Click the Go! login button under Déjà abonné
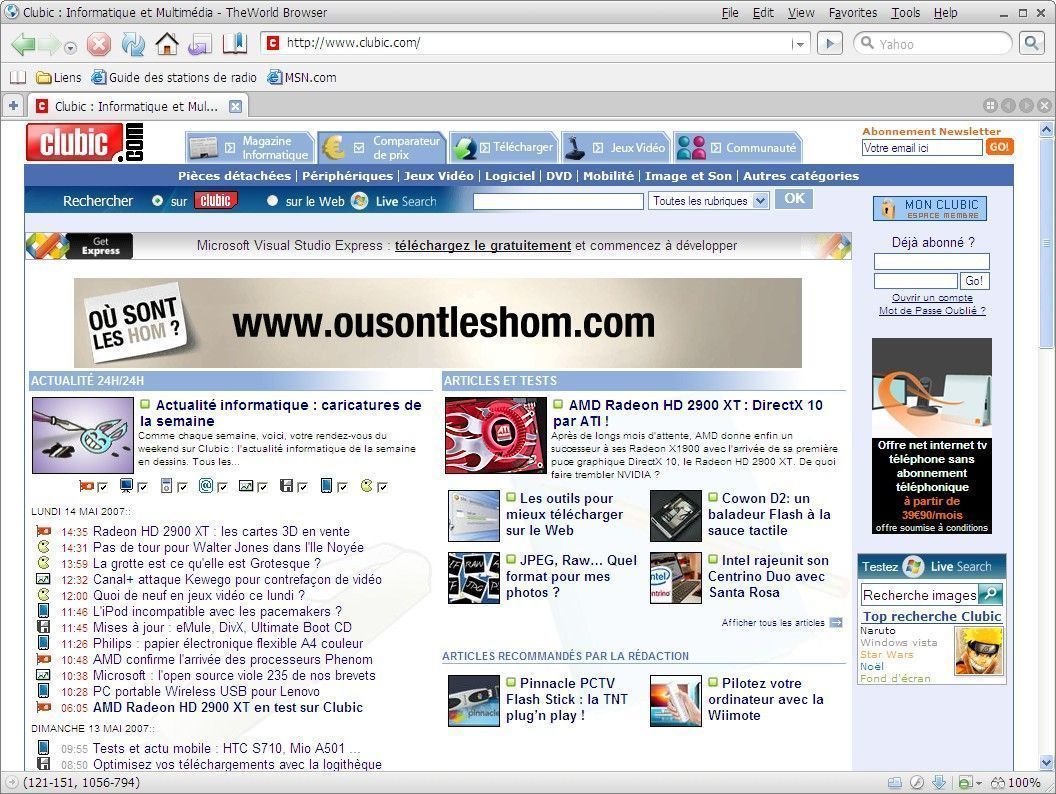The image size is (1056, 794). pos(974,281)
